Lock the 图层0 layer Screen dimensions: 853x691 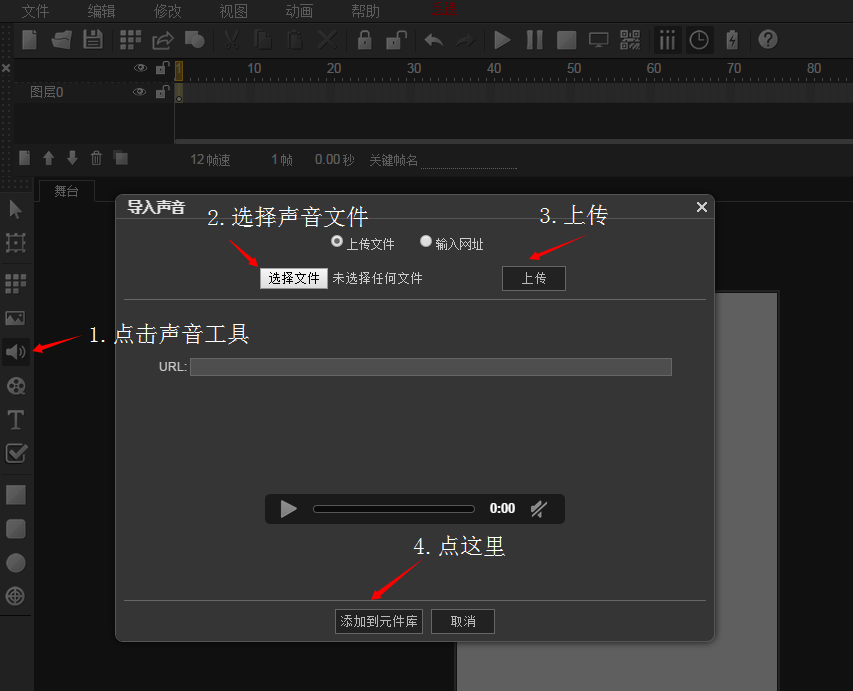pos(162,91)
